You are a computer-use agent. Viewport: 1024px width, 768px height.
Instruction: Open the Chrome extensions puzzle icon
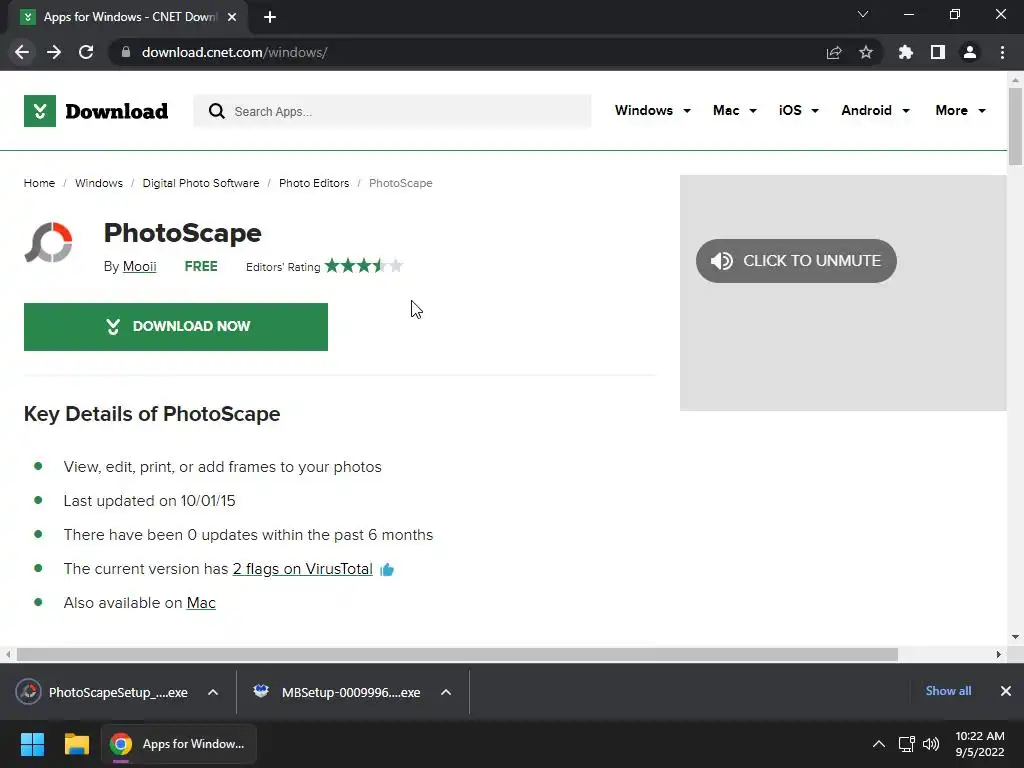905,52
